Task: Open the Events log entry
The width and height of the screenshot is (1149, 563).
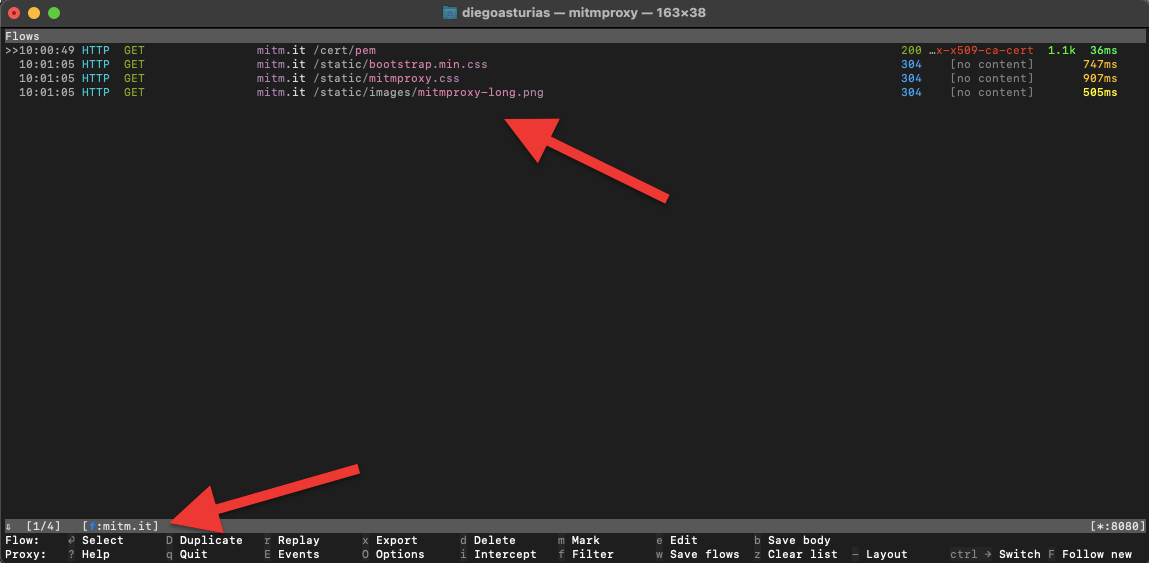Action: (x=298, y=554)
